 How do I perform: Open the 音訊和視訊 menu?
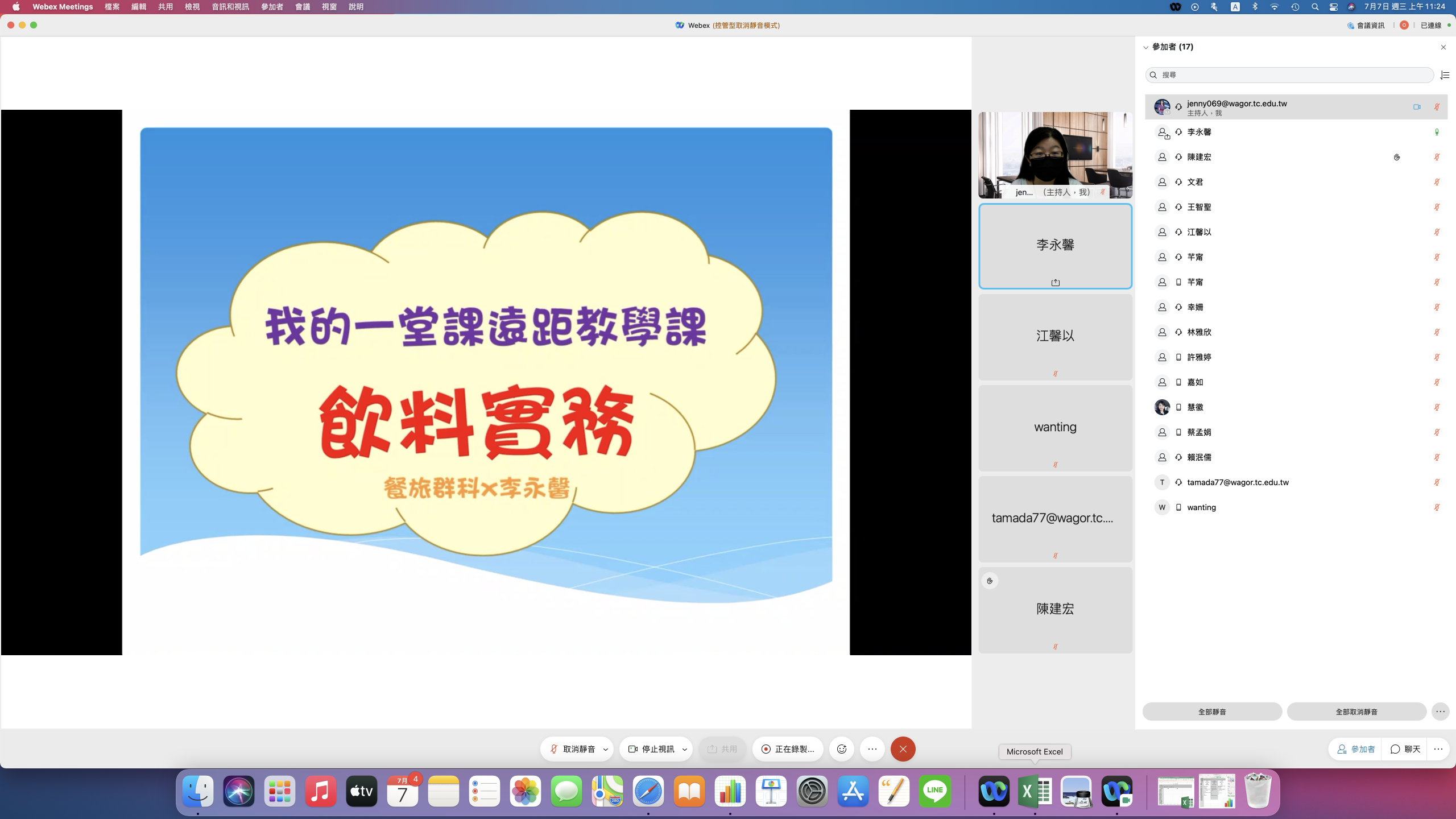point(230,7)
